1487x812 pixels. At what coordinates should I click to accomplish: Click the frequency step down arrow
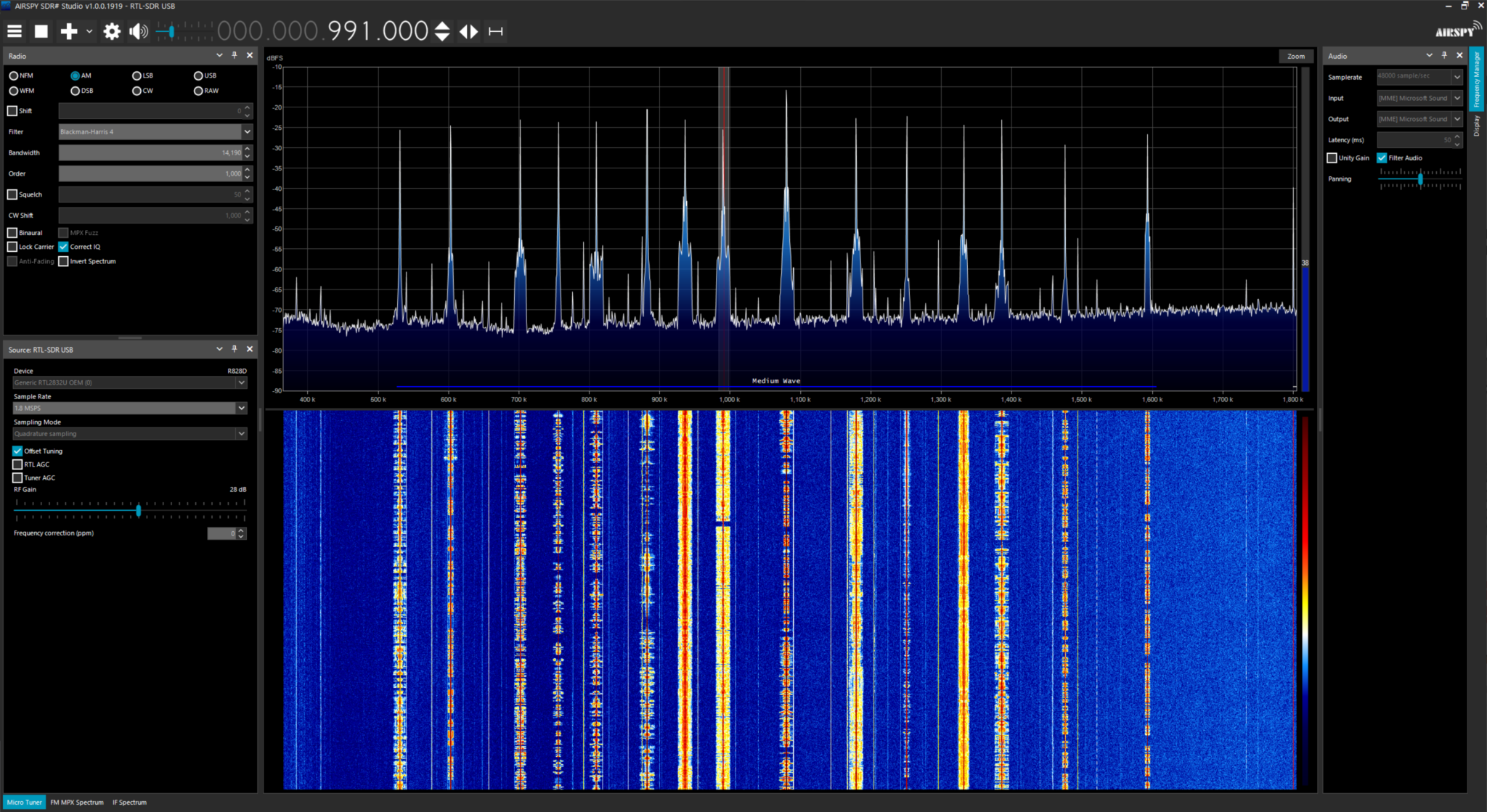click(x=442, y=36)
